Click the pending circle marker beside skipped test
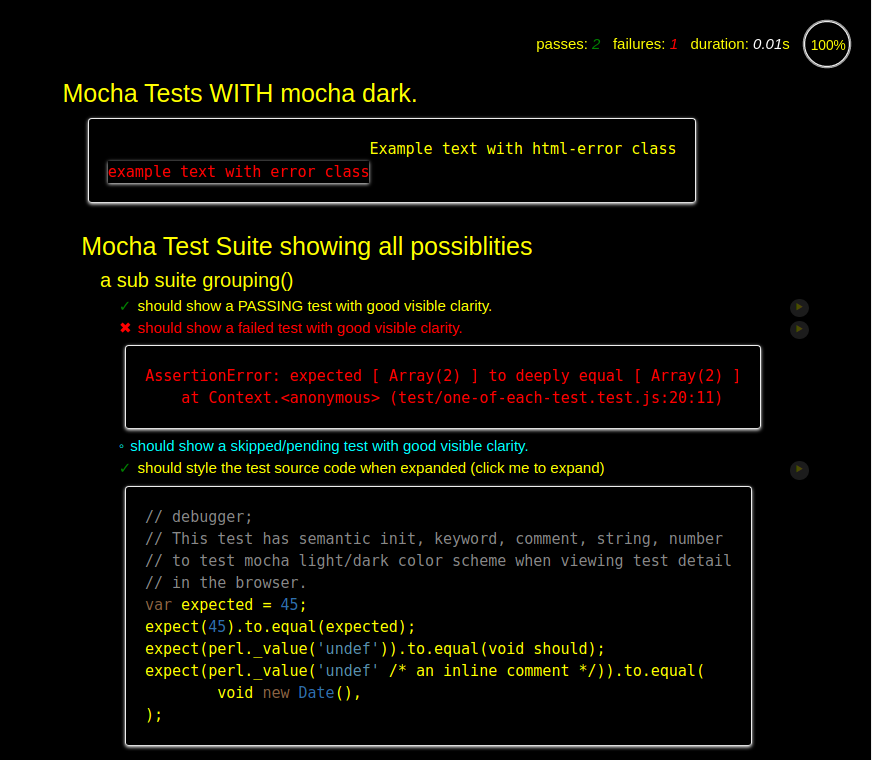This screenshot has width=872, height=760. tap(121, 446)
